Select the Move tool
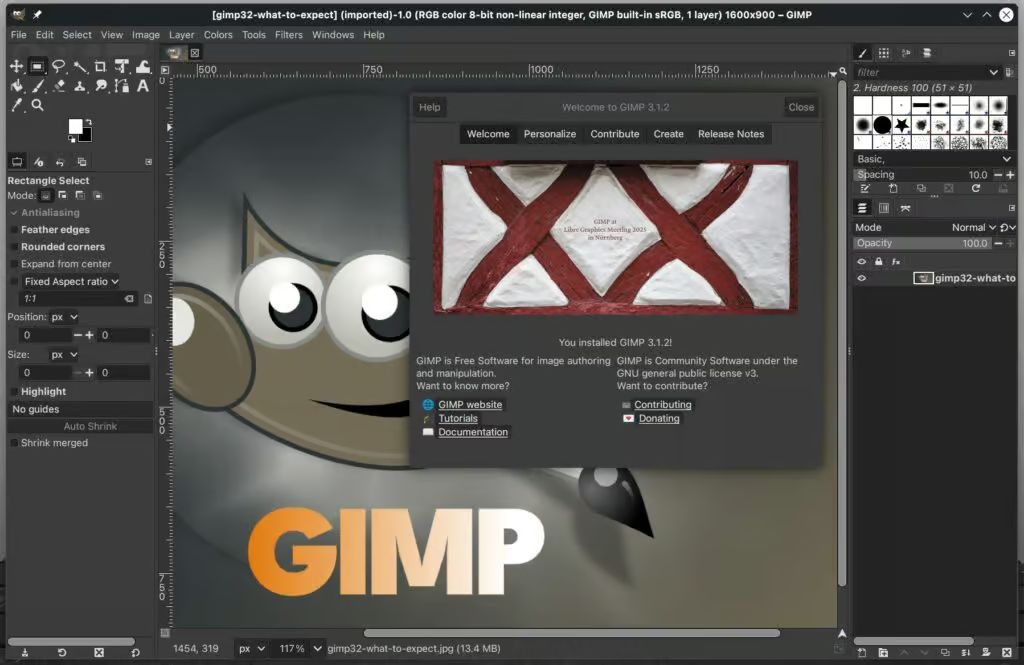The image size is (1024, 665). 16,66
